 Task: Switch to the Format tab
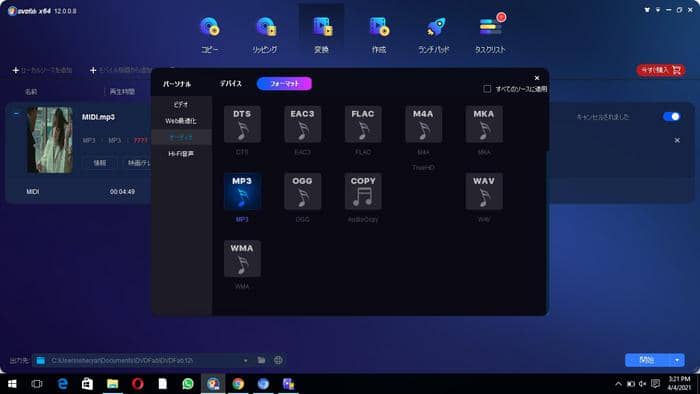point(284,83)
